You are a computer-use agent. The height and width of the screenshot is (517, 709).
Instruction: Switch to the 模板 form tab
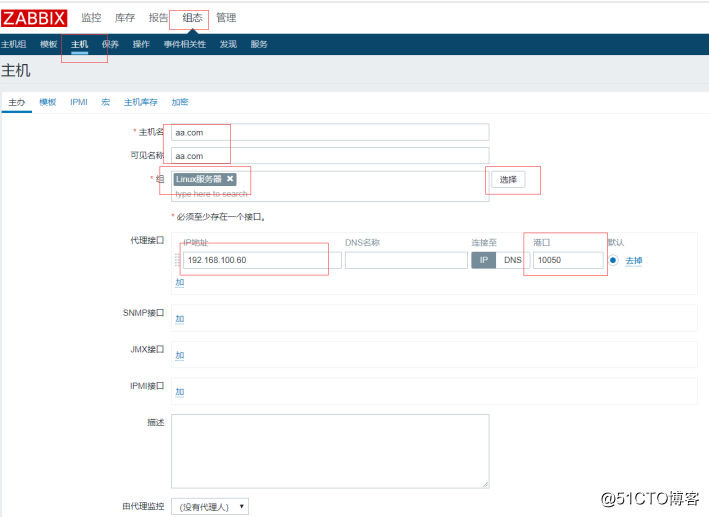pyautogui.click(x=47, y=102)
